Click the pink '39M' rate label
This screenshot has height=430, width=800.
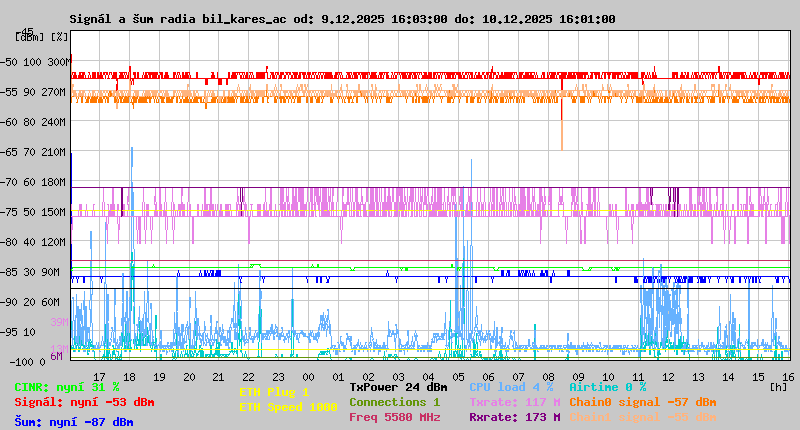tap(59, 322)
